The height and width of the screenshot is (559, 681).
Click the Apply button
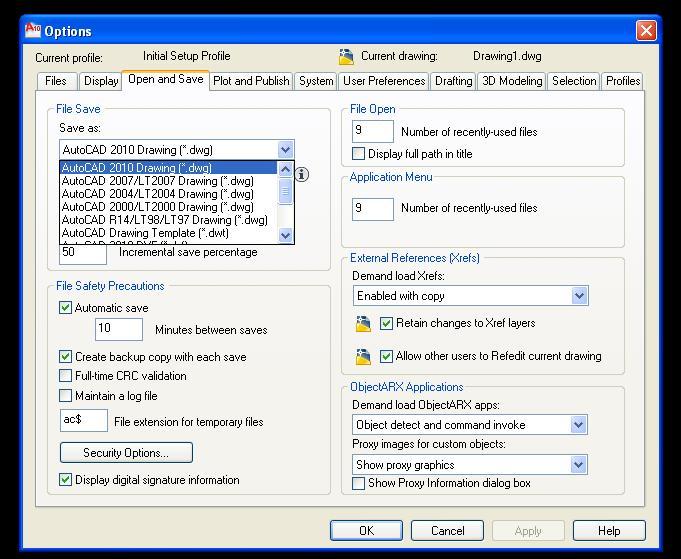tap(528, 531)
